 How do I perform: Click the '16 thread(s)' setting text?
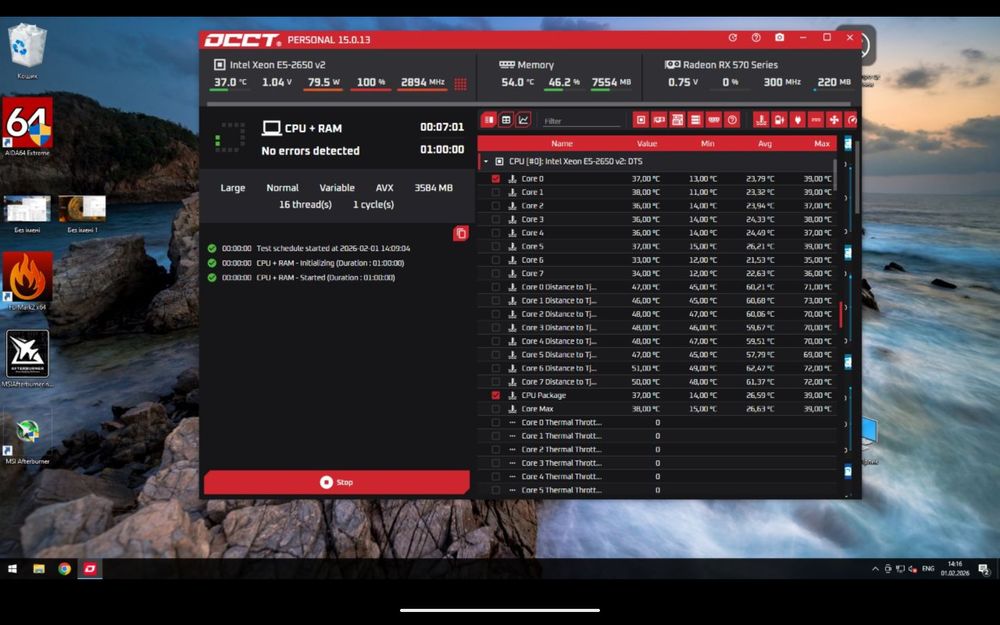tap(305, 204)
